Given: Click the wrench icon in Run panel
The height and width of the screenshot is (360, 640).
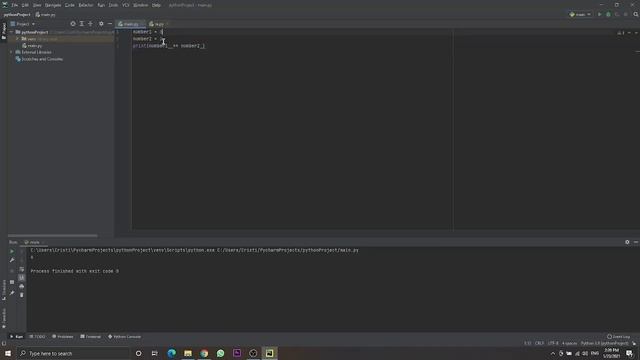Looking at the screenshot, I should 12,260.
